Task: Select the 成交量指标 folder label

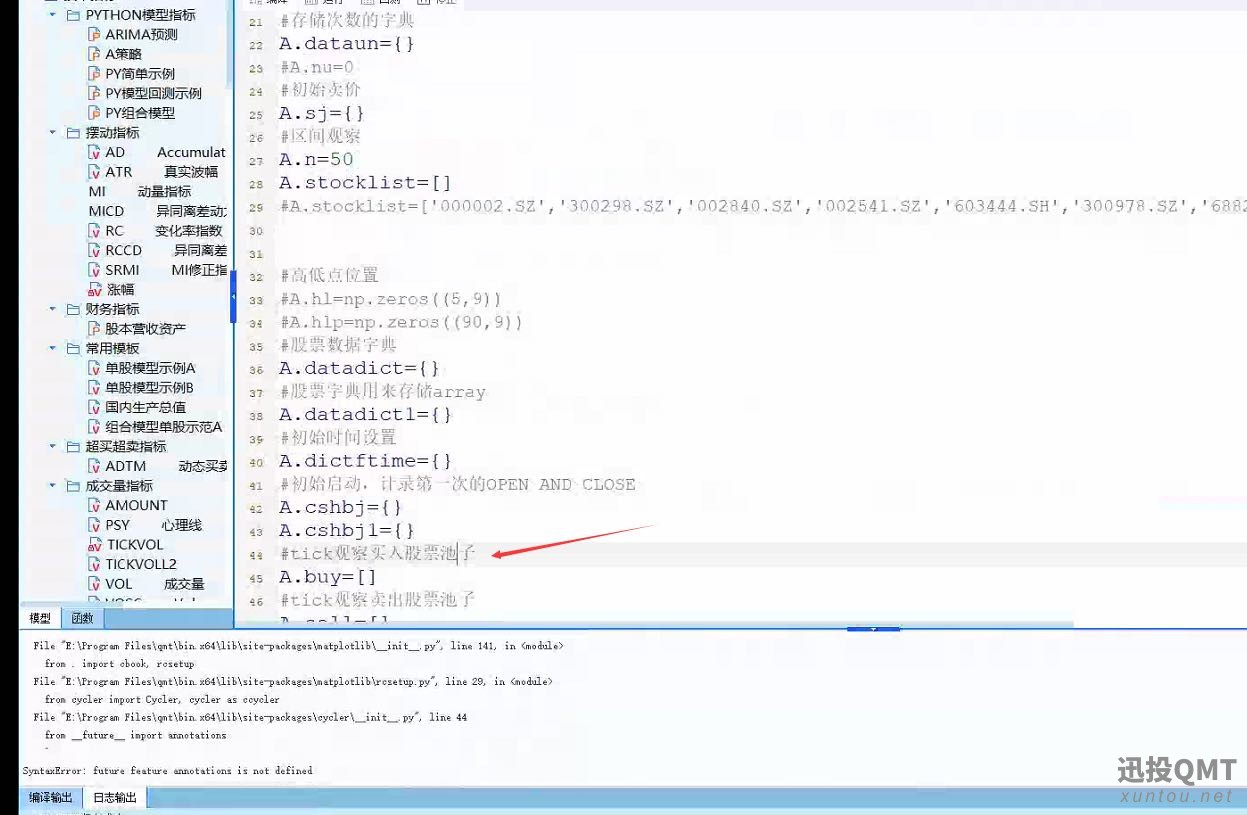Action: click(119, 486)
